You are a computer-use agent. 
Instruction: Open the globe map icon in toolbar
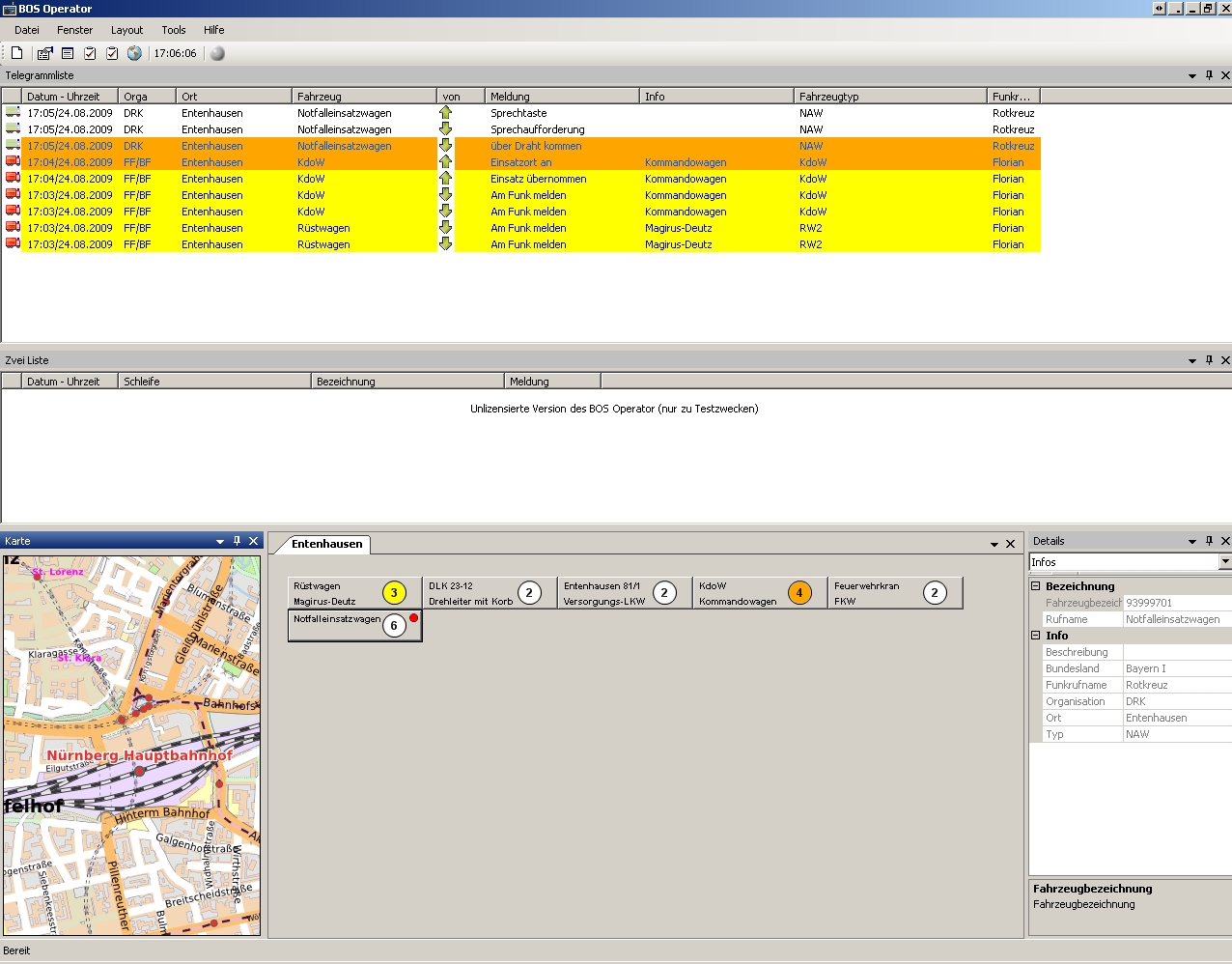(134, 53)
